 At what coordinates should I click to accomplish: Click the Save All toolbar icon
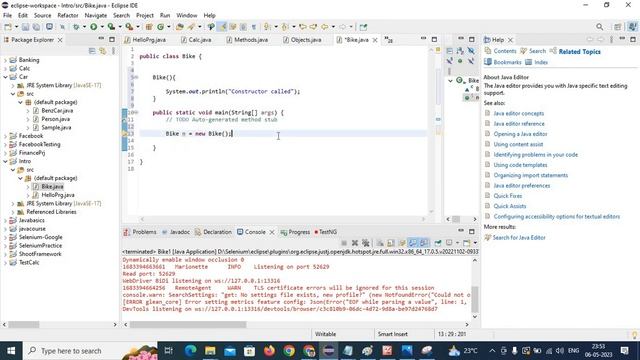(x=36, y=27)
